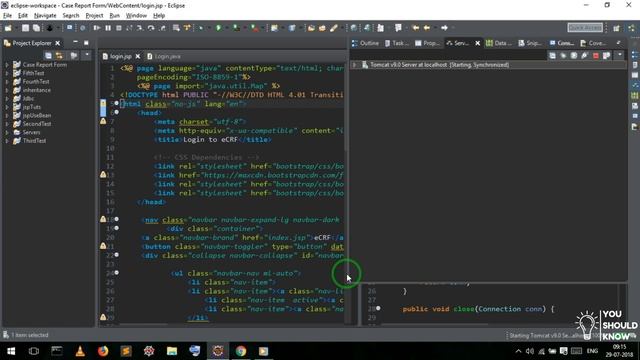The image size is (640, 360).
Task: Click the editor horizontal scrollbar
Action: [143, 325]
